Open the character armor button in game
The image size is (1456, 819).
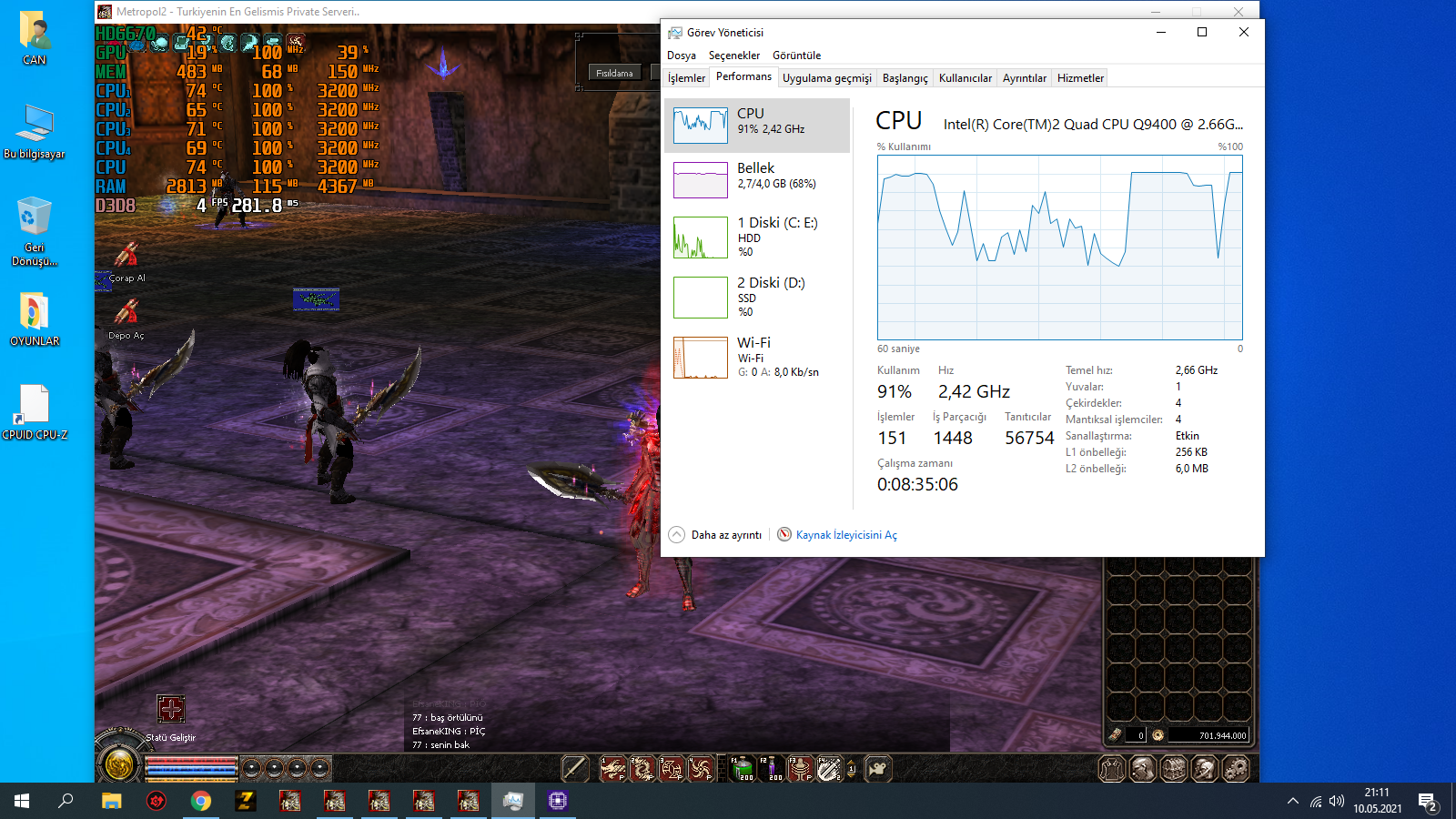pos(1112,769)
